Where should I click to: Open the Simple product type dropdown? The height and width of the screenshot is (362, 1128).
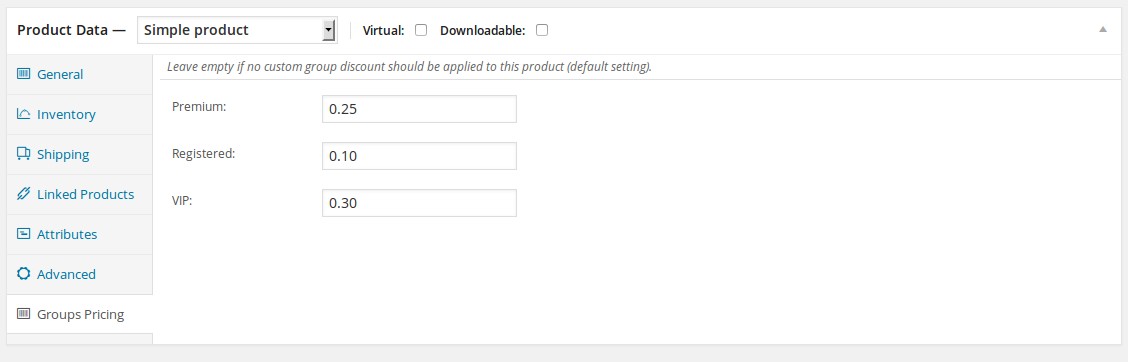point(237,30)
